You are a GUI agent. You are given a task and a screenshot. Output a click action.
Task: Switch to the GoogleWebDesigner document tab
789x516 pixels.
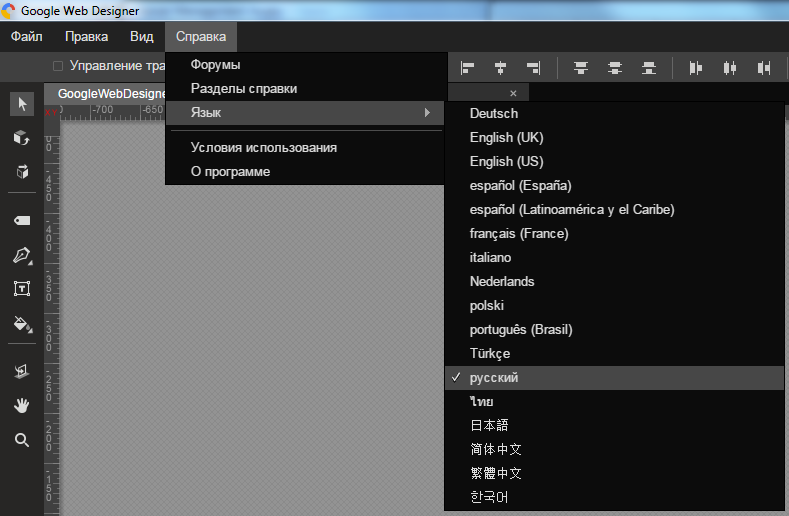pyautogui.click(x=110, y=93)
